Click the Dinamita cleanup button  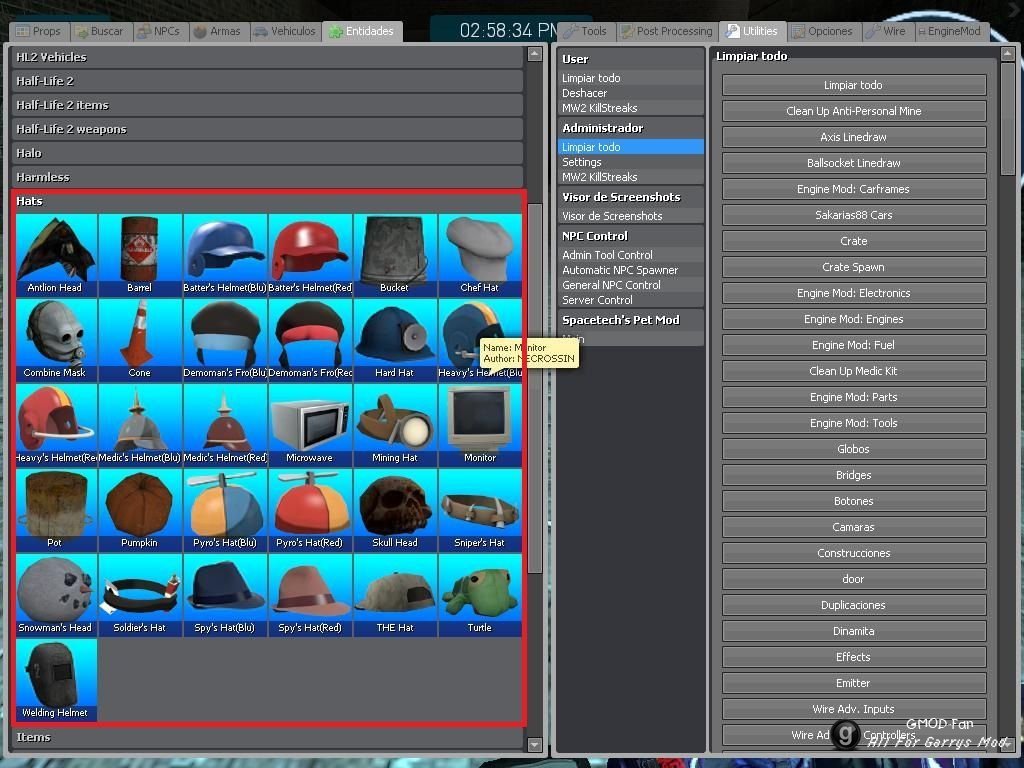coord(854,632)
